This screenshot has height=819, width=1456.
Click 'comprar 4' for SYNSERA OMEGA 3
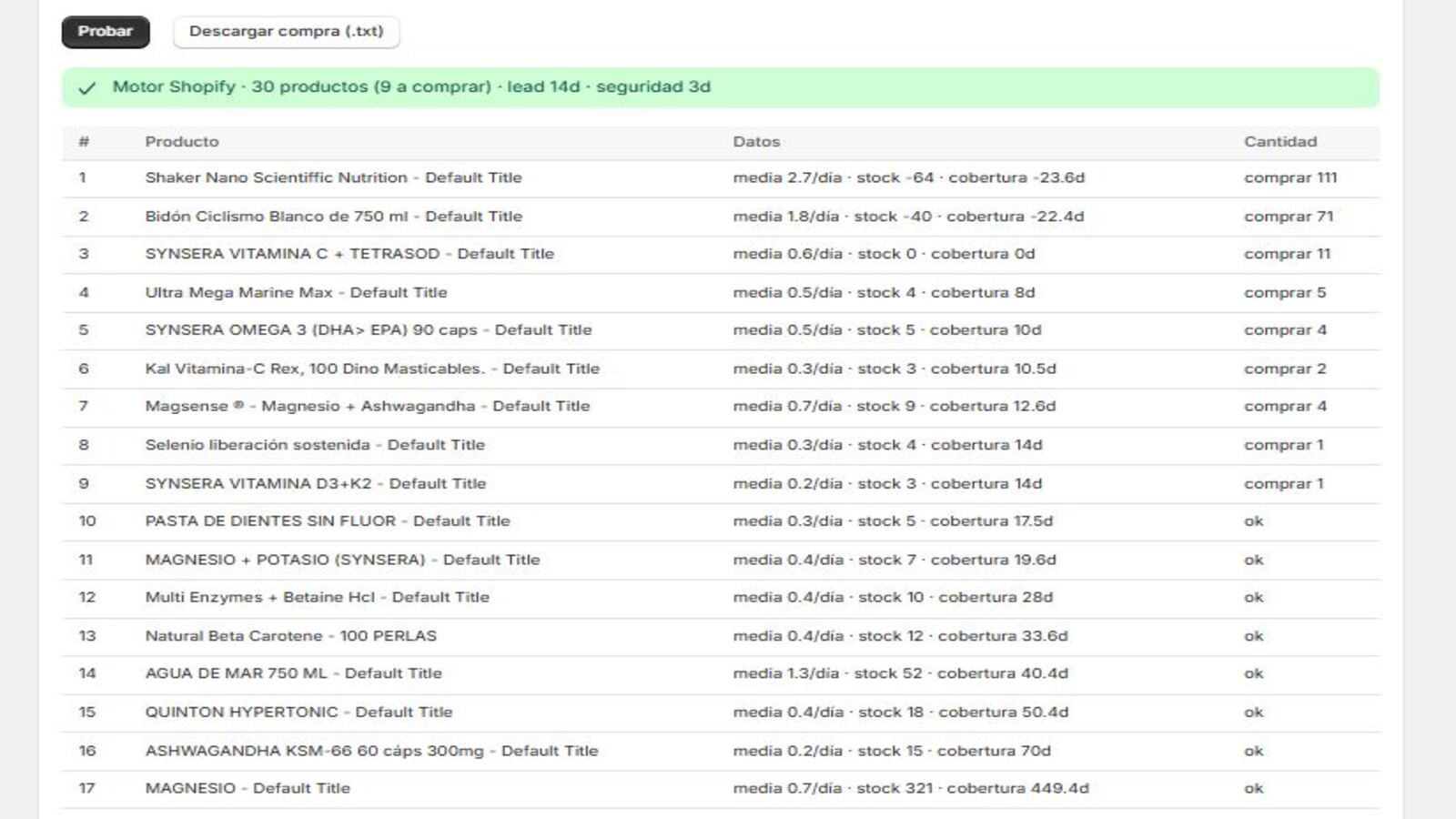(1285, 330)
